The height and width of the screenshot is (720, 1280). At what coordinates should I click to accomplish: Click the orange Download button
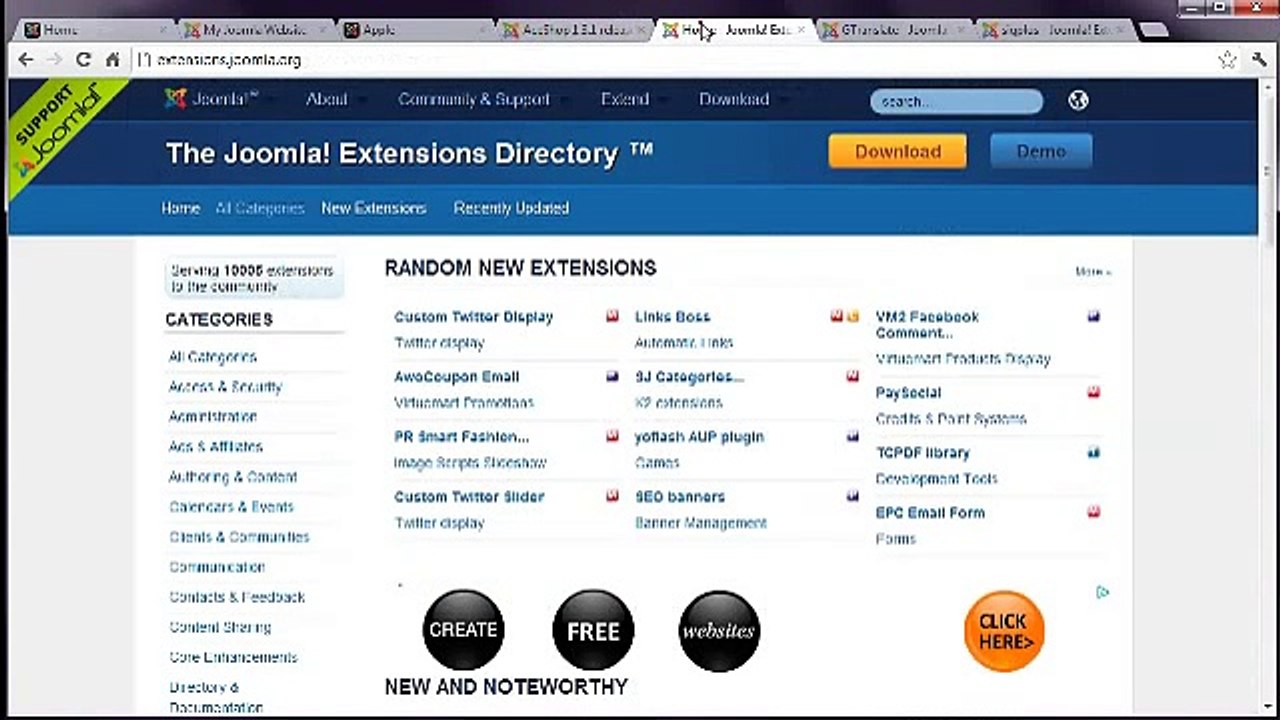[897, 151]
